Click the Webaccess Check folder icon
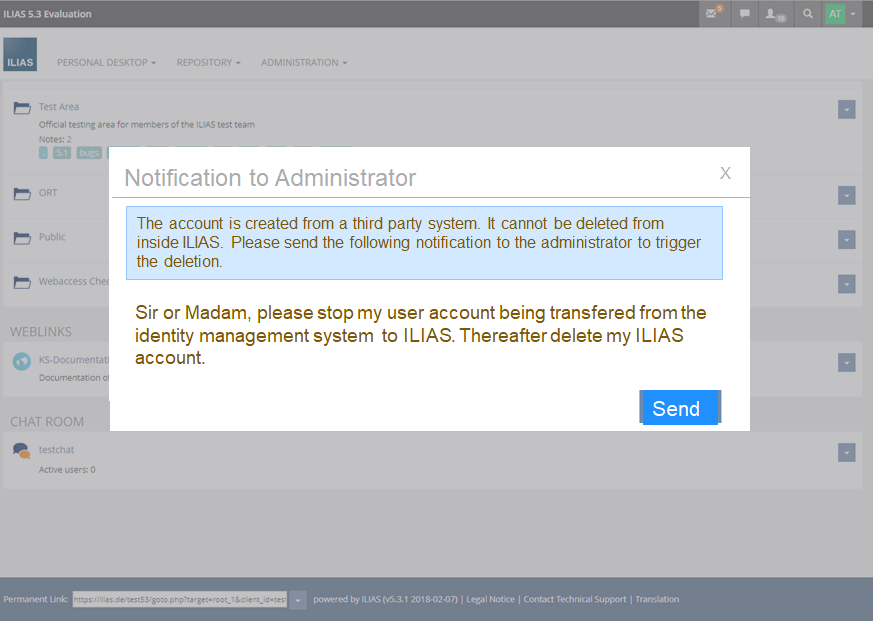 click(22, 282)
